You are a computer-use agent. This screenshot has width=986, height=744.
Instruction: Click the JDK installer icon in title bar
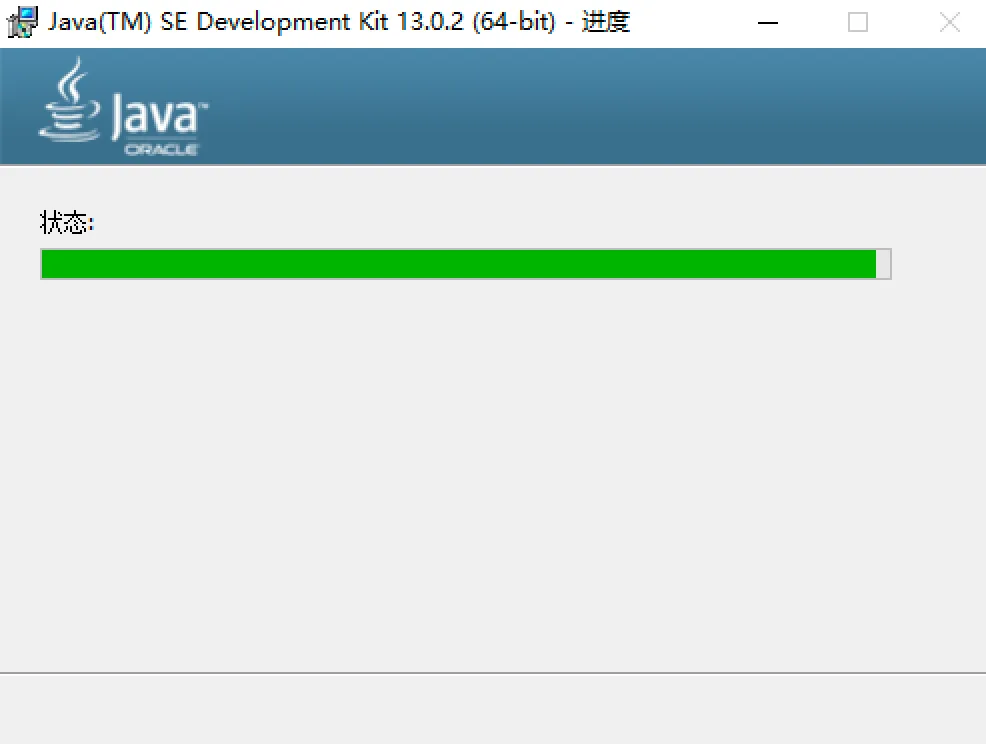click(x=22, y=22)
